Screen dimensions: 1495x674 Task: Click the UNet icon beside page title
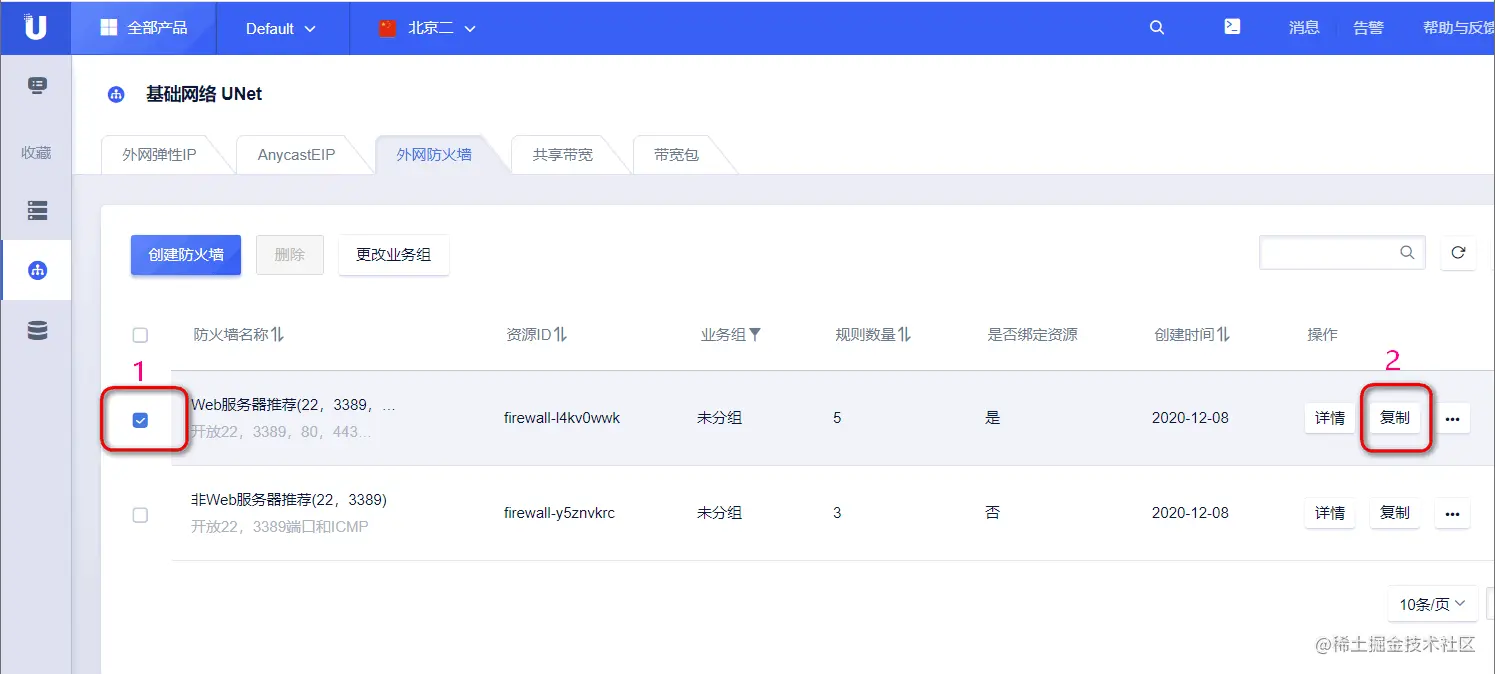(x=117, y=95)
